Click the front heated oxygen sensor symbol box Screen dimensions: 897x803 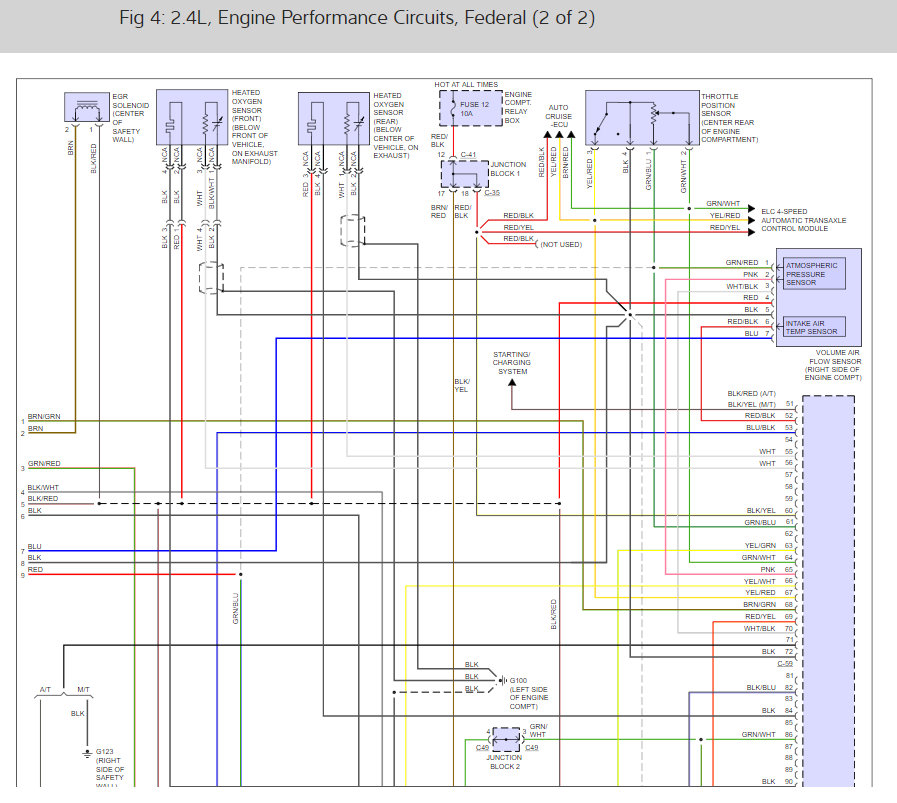[x=192, y=117]
